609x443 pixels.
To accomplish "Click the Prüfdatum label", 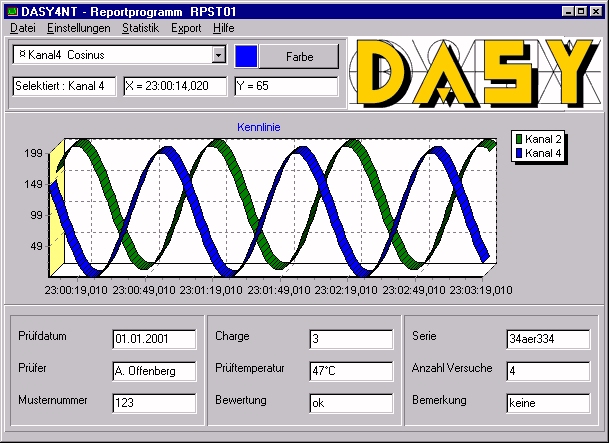I will [42, 336].
